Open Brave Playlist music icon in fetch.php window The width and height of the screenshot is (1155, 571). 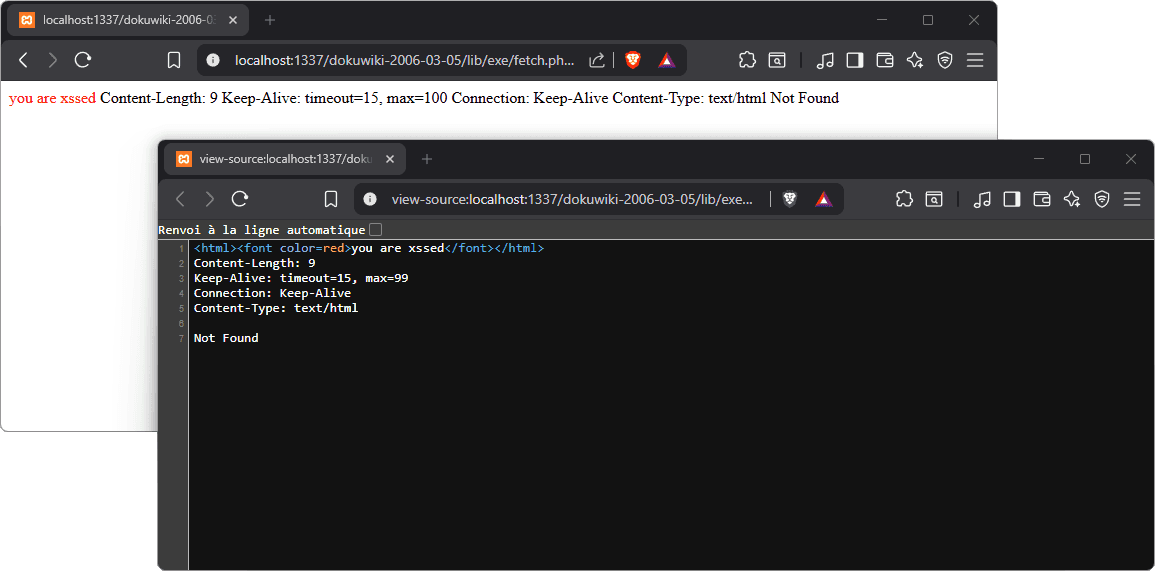(825, 60)
